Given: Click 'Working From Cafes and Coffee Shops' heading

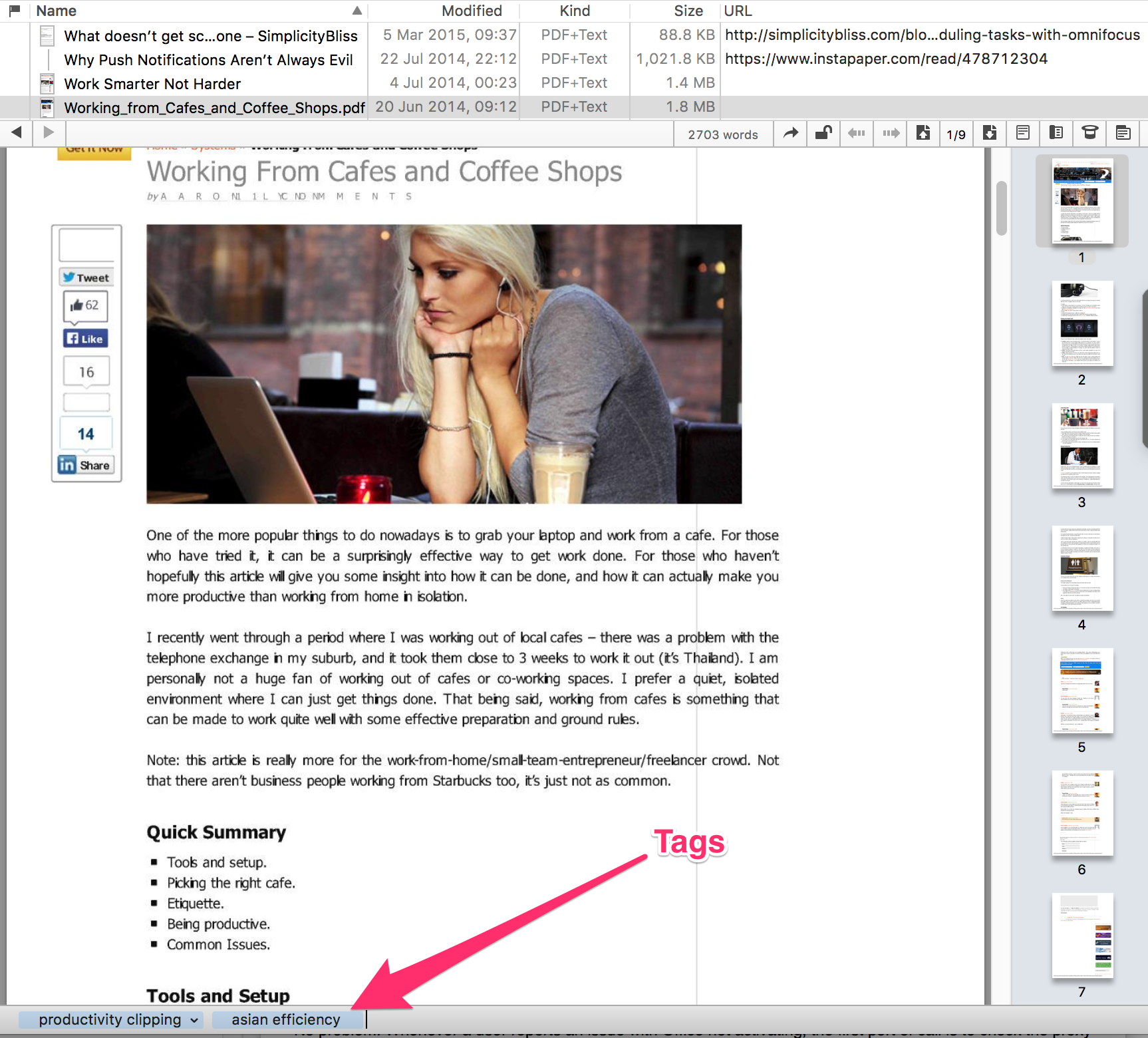Looking at the screenshot, I should (384, 172).
